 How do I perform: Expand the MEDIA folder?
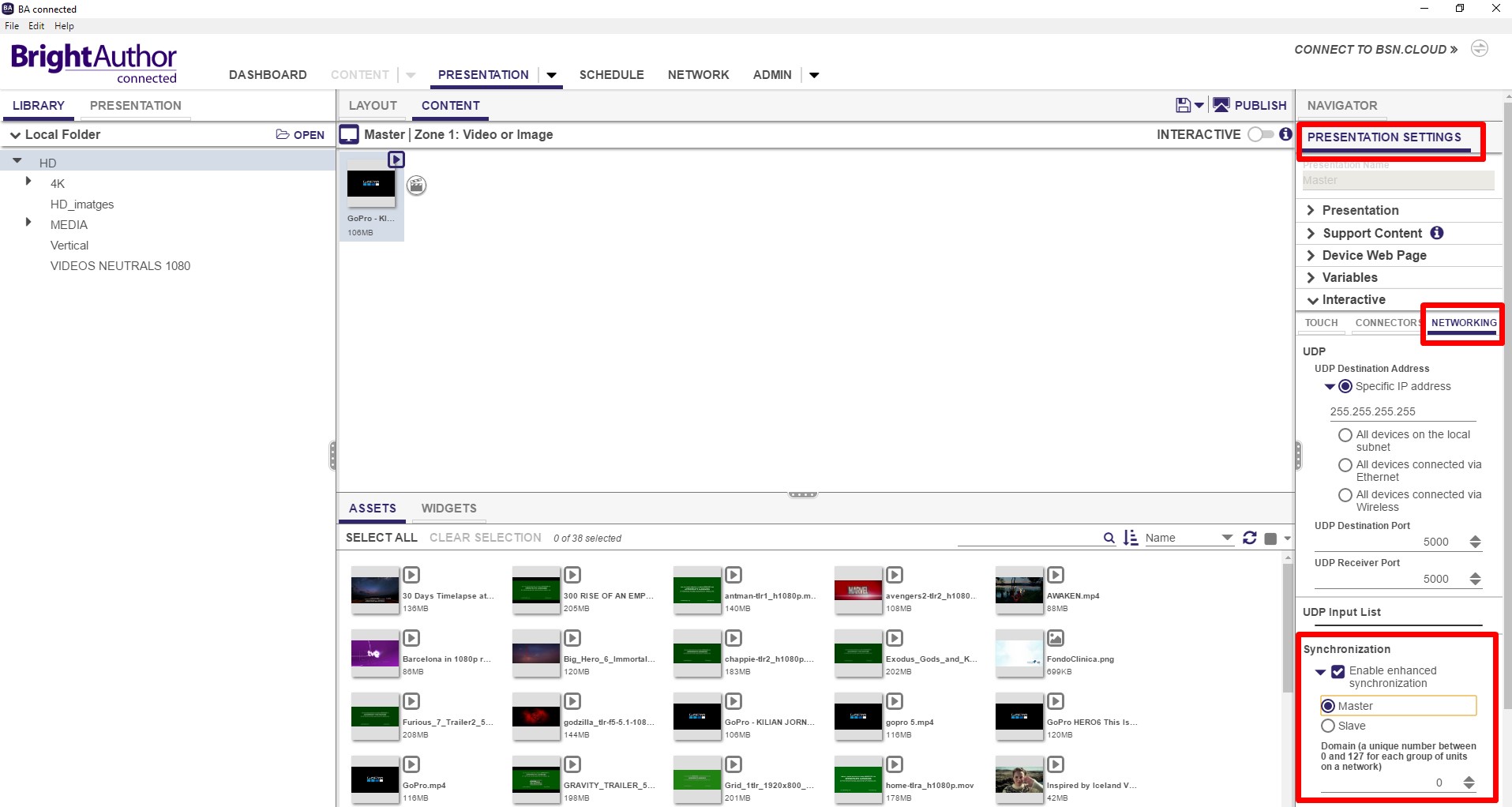point(28,223)
